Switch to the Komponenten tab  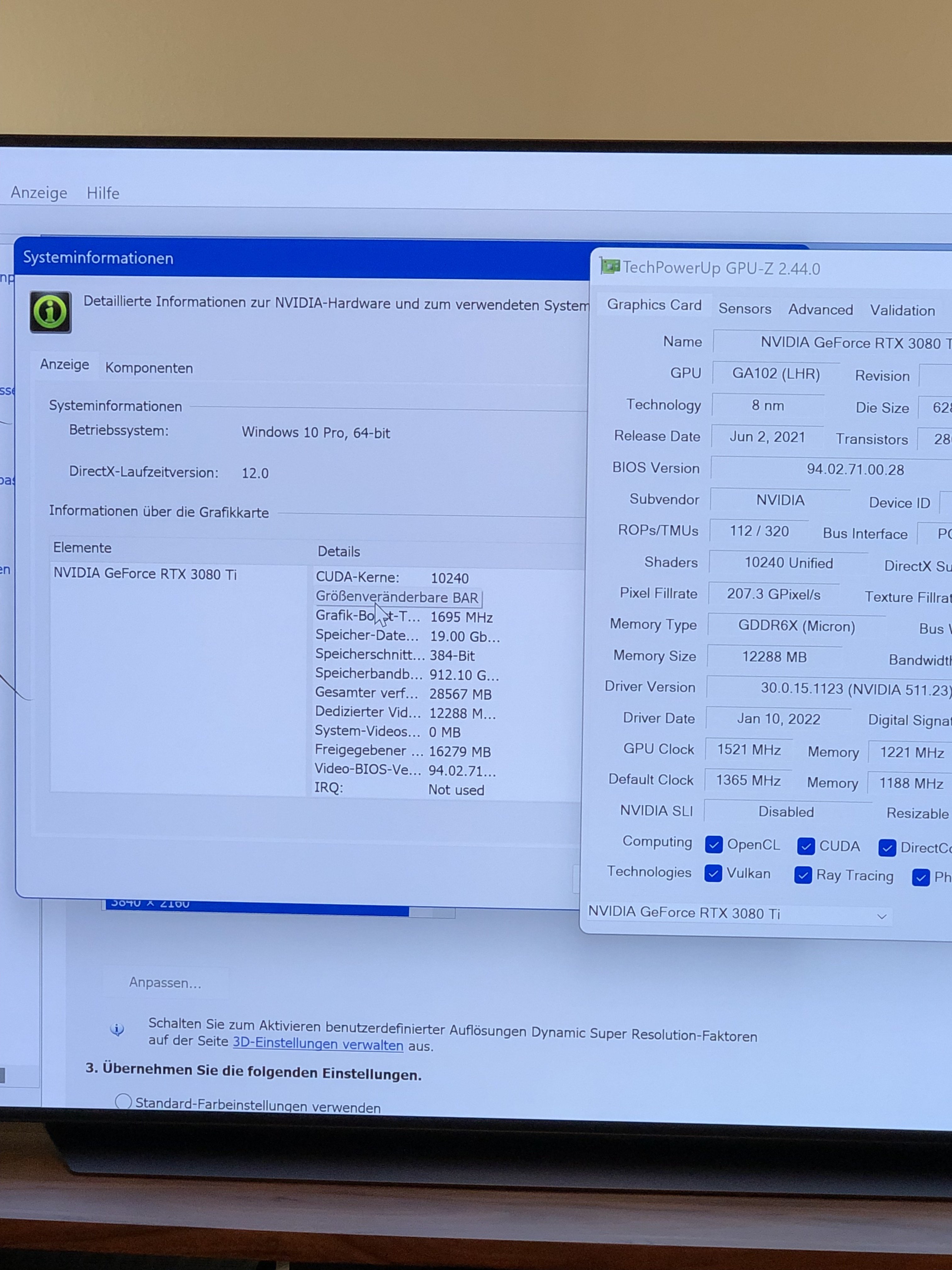(149, 368)
